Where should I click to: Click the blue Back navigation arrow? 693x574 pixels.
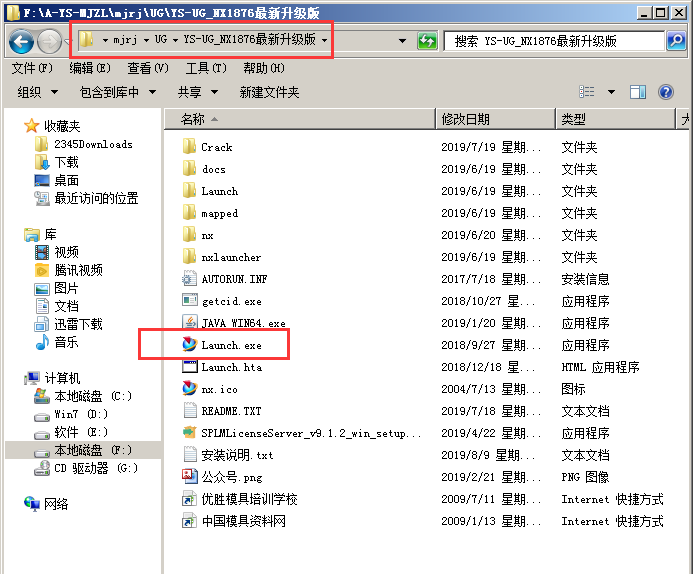pyautogui.click(x=21, y=42)
